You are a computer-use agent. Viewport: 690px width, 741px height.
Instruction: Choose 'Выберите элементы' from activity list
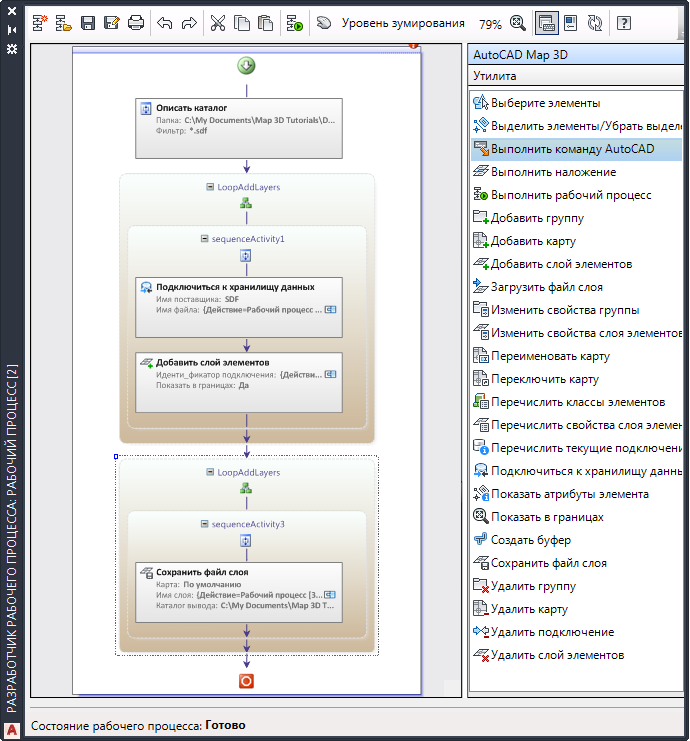click(x=577, y=103)
